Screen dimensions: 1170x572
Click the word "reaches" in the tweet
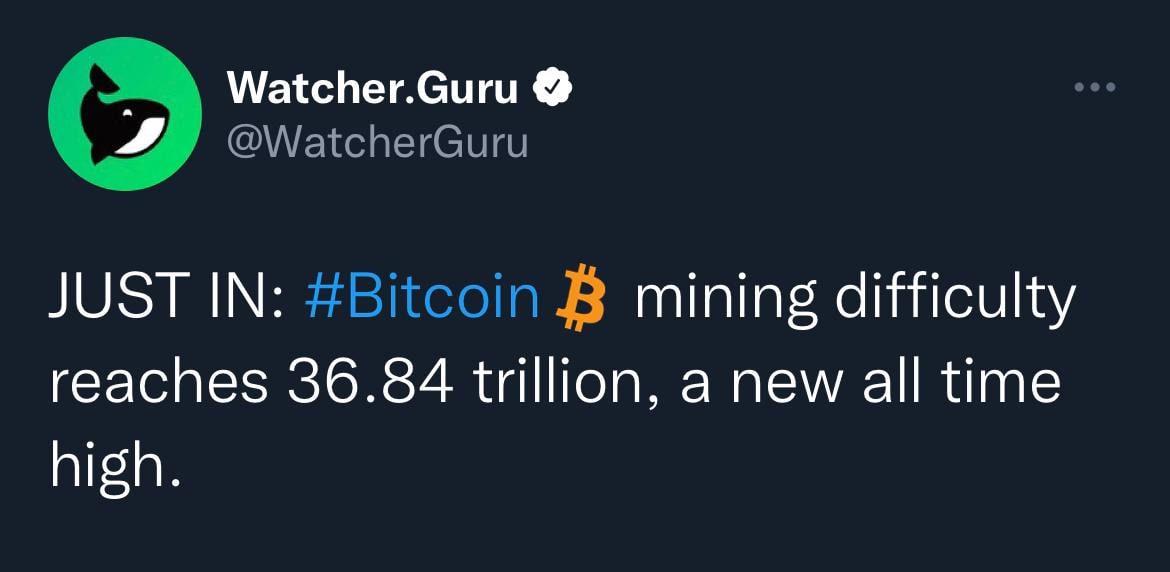point(158,385)
